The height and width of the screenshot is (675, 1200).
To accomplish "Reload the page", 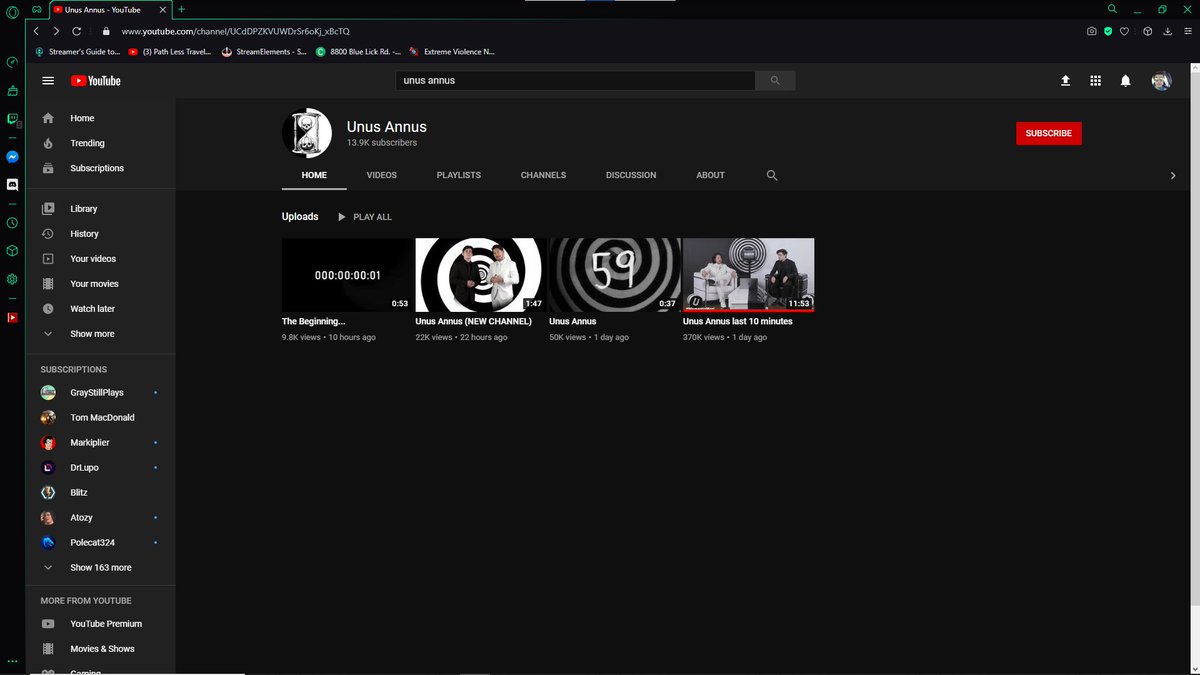I will [79, 31].
